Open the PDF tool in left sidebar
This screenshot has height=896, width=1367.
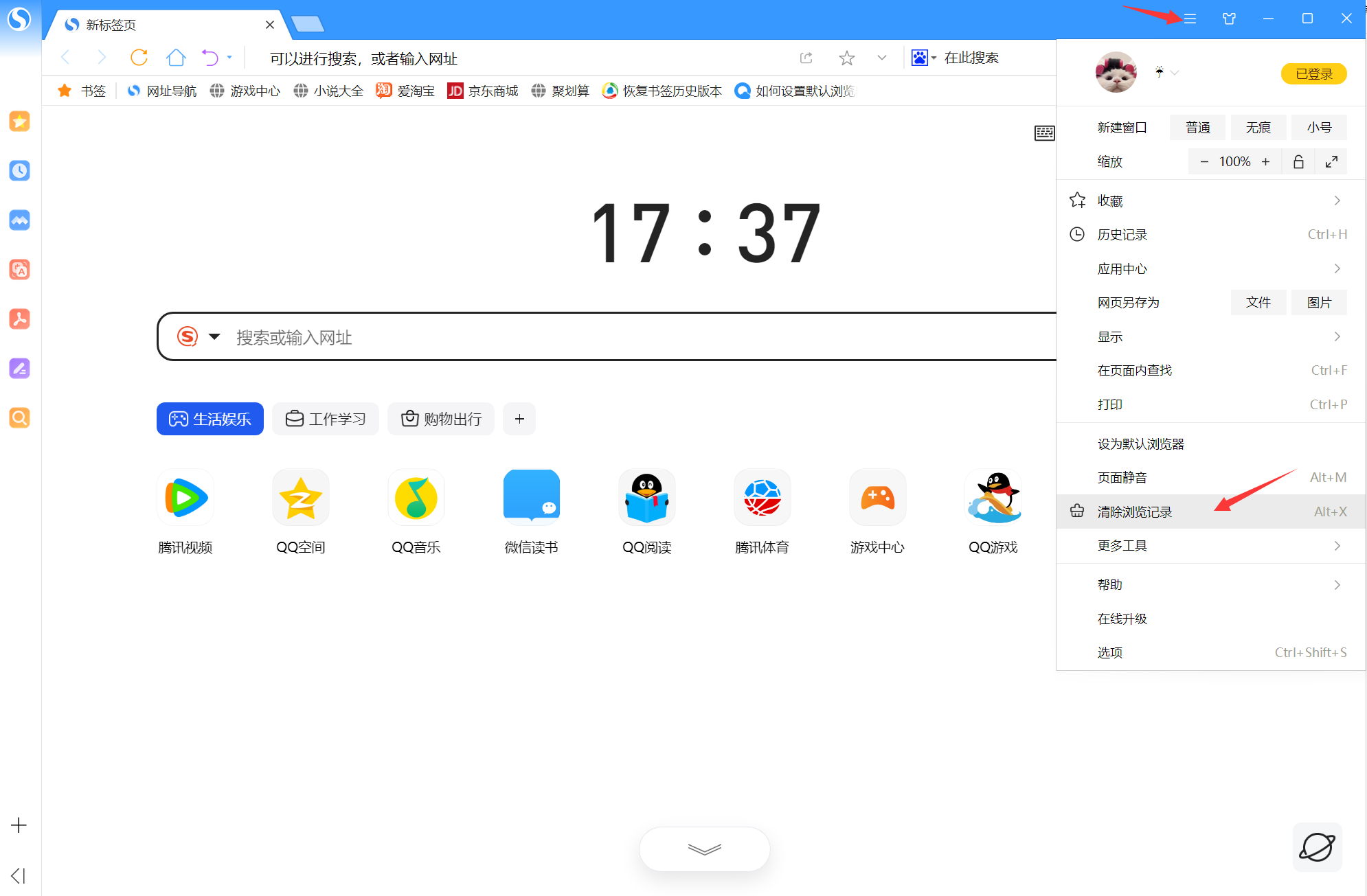coord(19,319)
